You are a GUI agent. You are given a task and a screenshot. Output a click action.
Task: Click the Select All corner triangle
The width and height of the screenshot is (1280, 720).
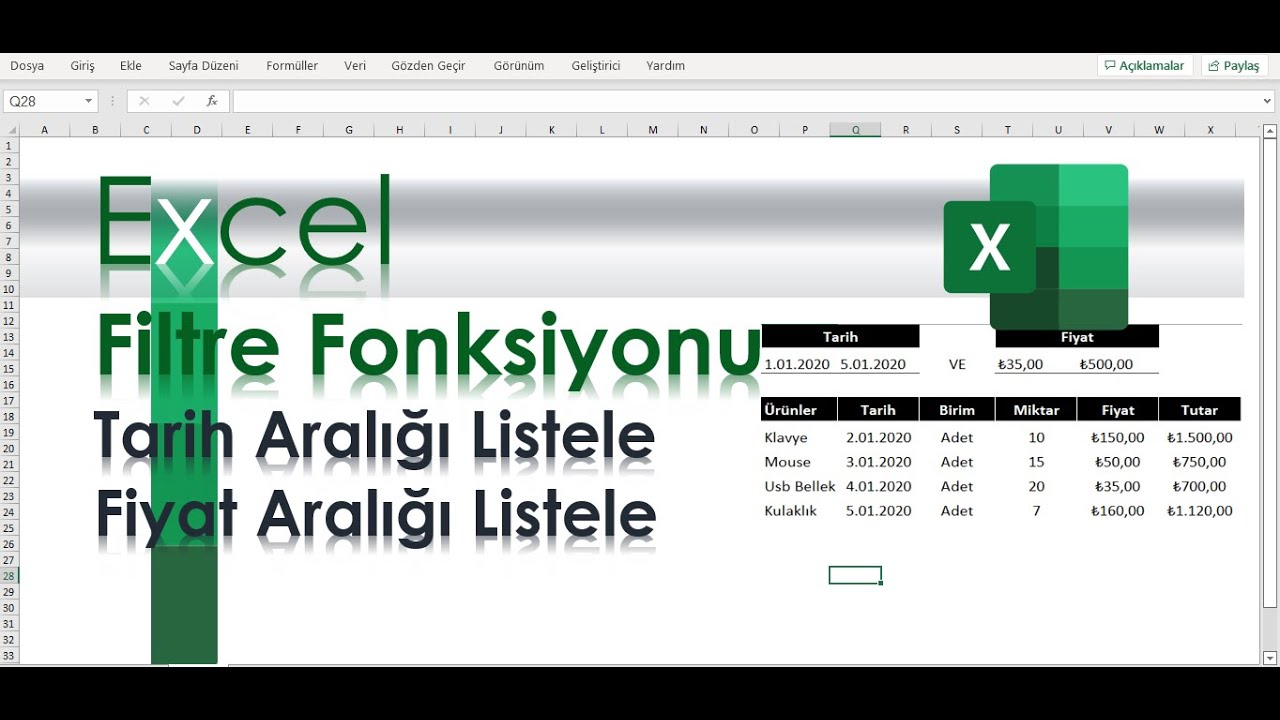pos(10,130)
